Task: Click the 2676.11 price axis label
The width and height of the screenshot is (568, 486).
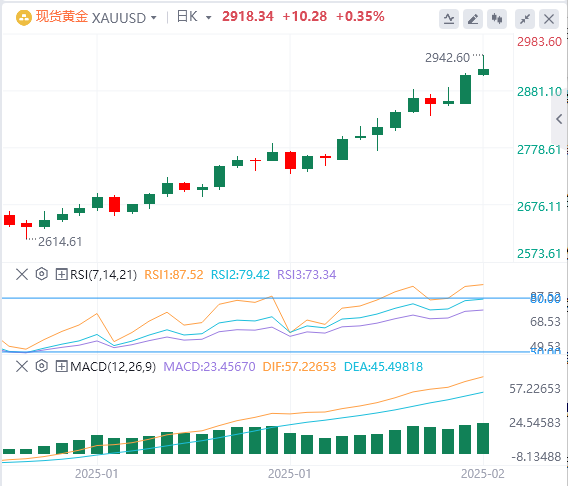Action: 539,207
